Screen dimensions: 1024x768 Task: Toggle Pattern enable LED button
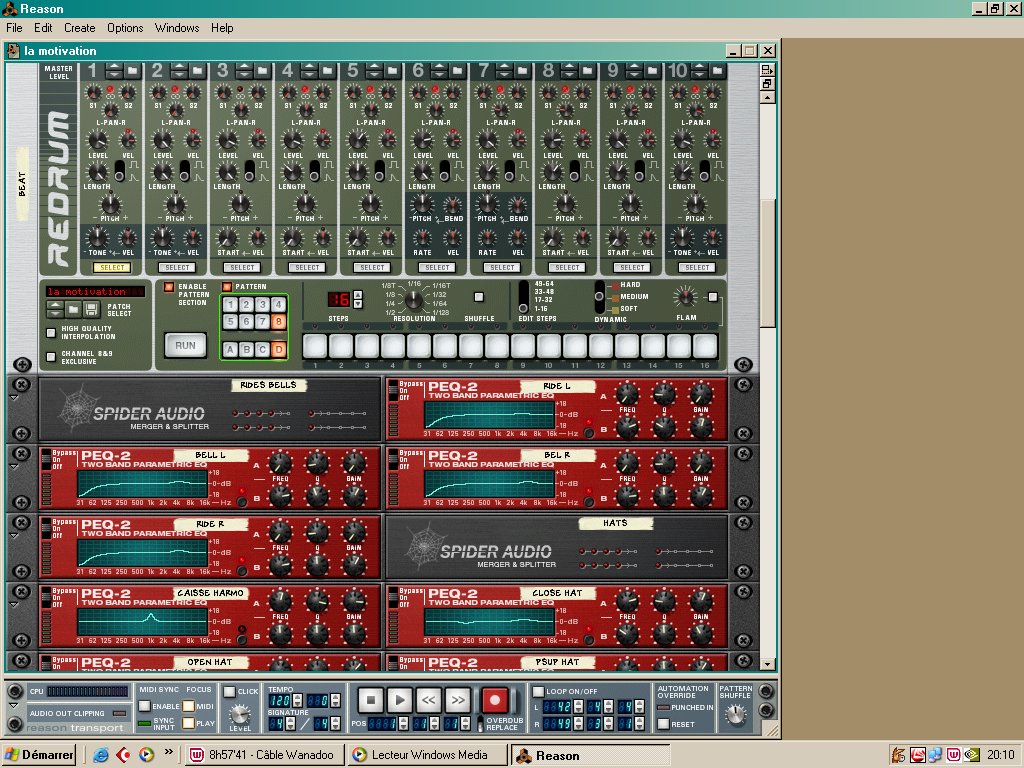(x=227, y=287)
